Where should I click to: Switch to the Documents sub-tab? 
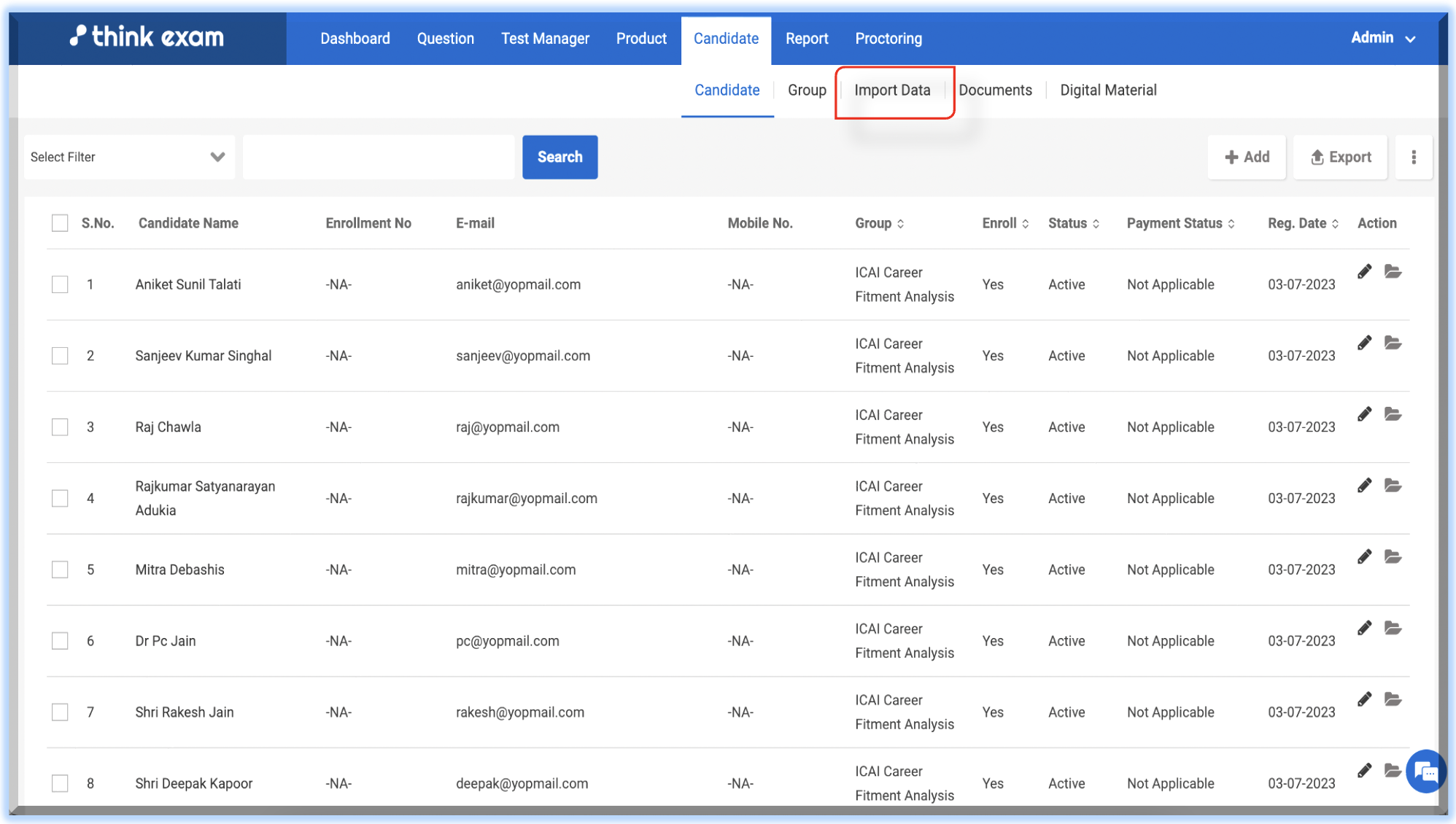click(x=995, y=90)
